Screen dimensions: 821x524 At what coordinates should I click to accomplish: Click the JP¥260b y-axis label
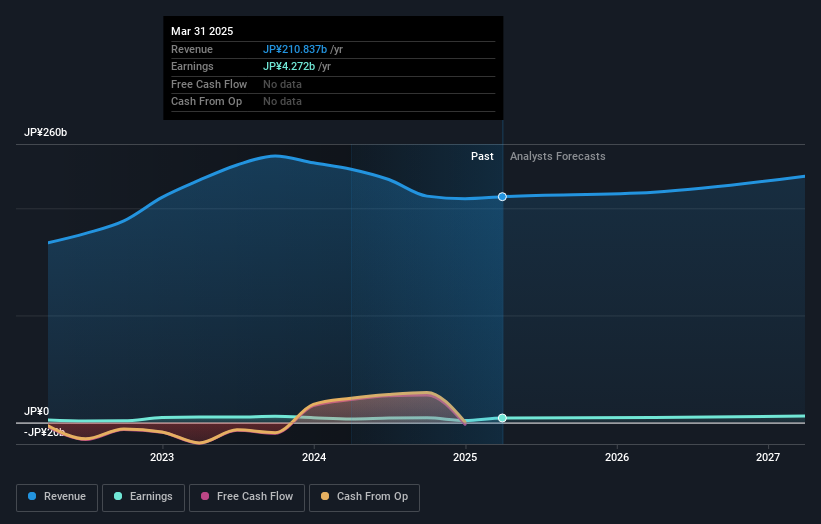[46, 132]
